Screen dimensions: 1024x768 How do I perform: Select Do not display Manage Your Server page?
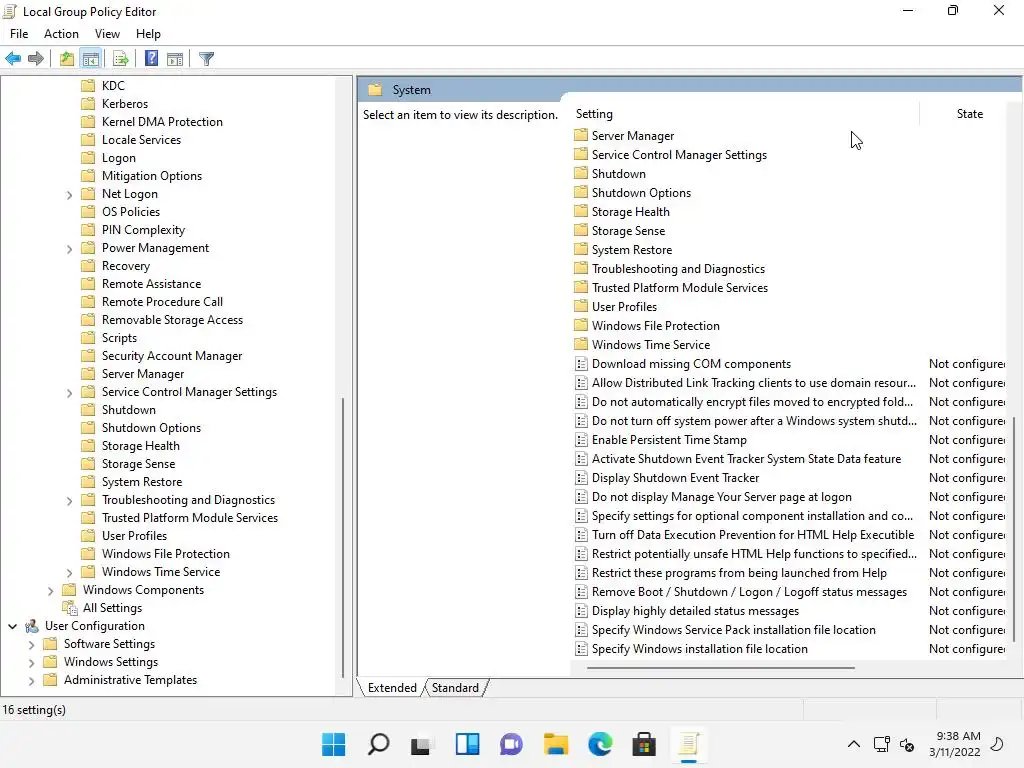click(x=721, y=497)
